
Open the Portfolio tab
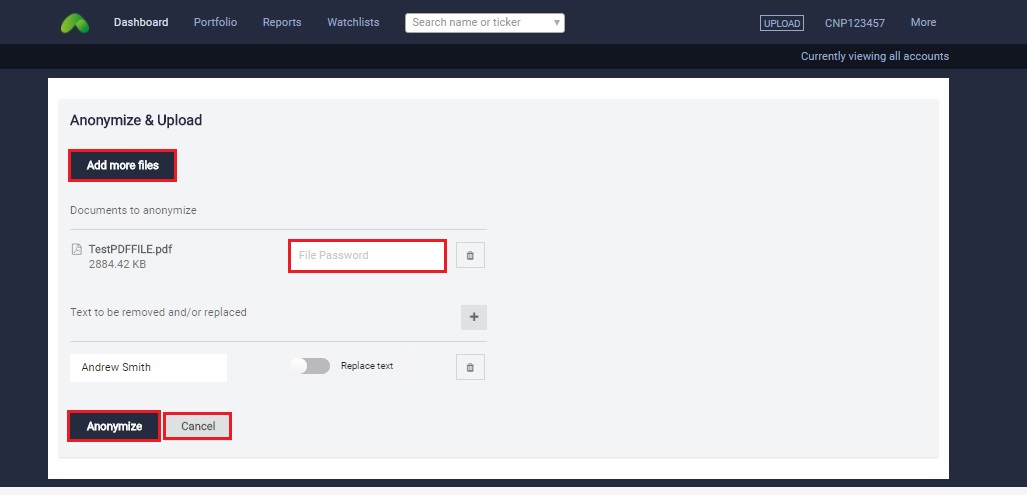tap(215, 22)
